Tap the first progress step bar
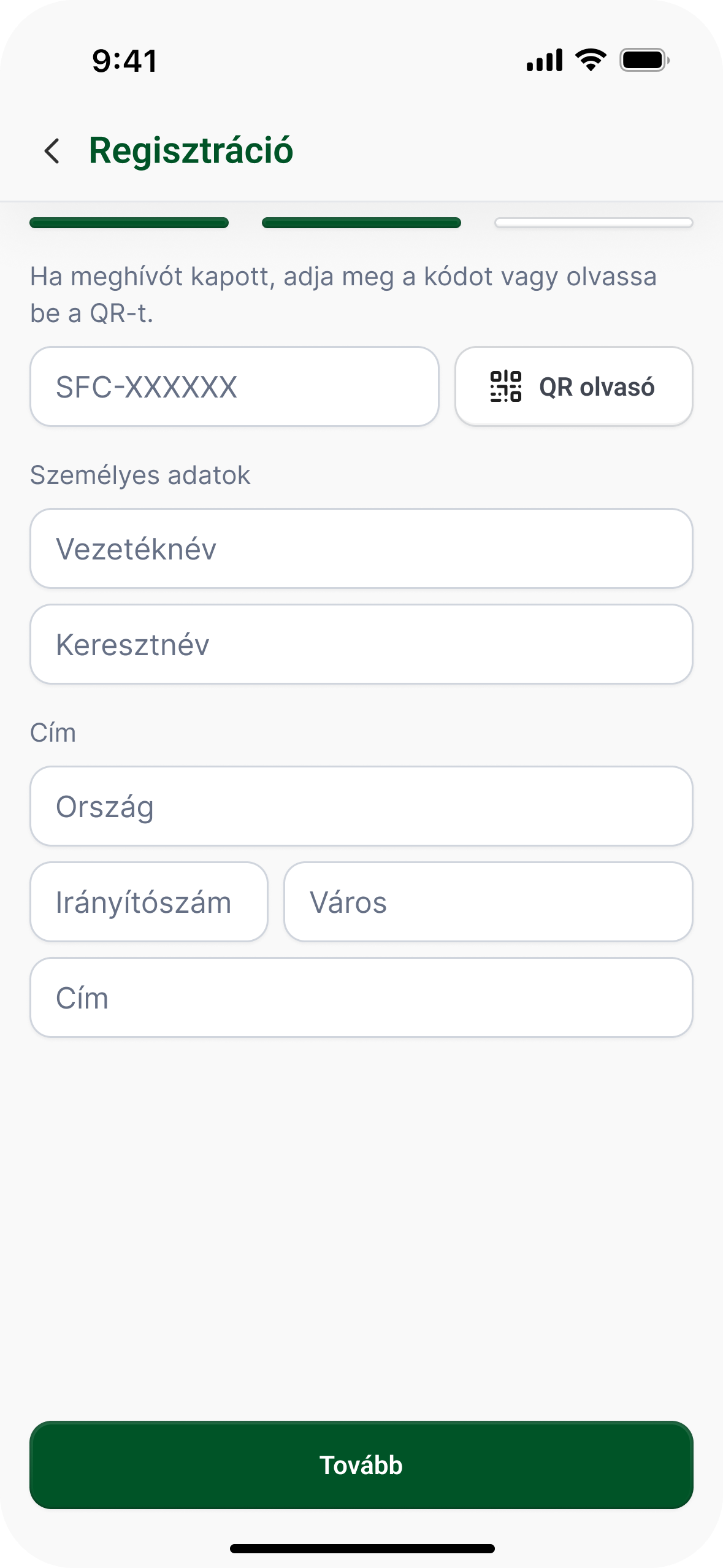723x1568 pixels. coord(129,223)
